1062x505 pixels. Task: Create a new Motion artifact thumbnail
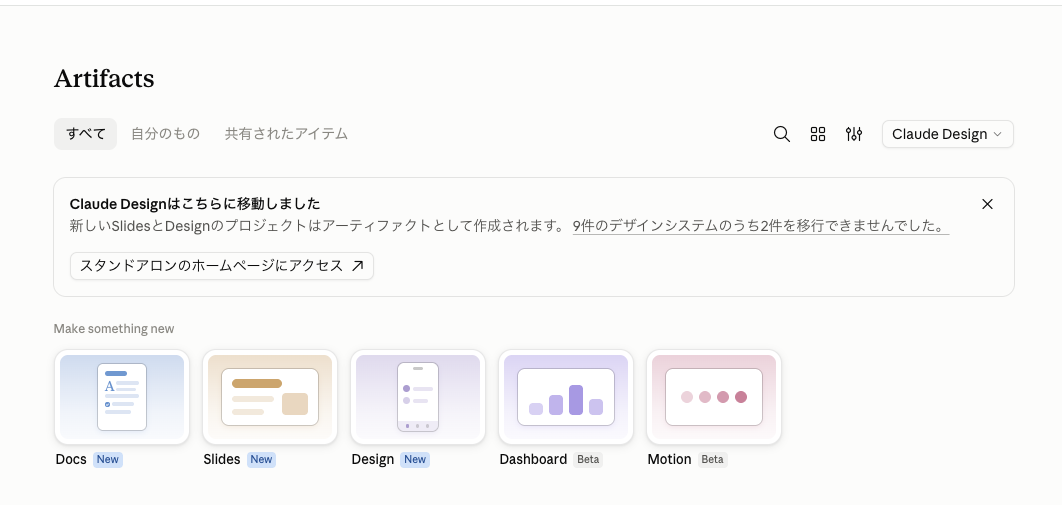click(714, 397)
